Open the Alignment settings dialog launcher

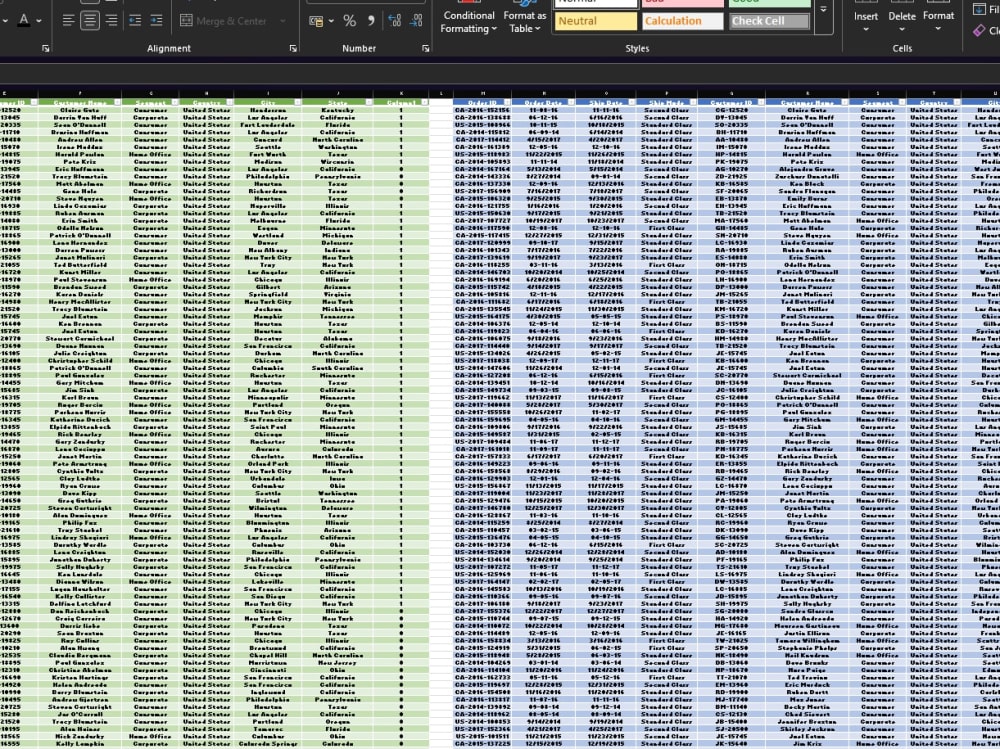pos(293,48)
